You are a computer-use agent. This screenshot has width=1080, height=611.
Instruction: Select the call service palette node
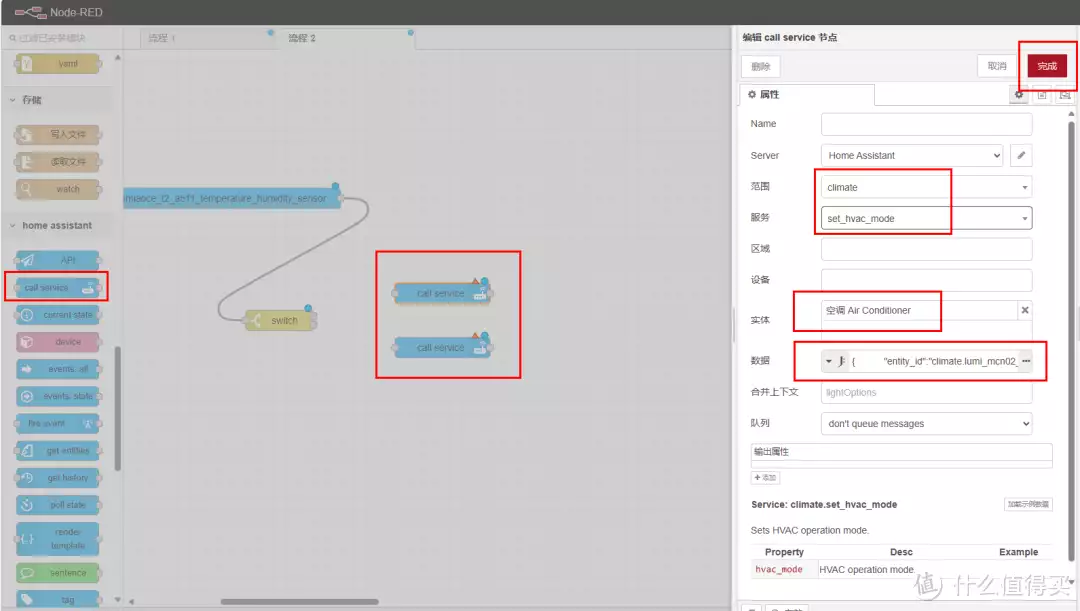tap(59, 287)
